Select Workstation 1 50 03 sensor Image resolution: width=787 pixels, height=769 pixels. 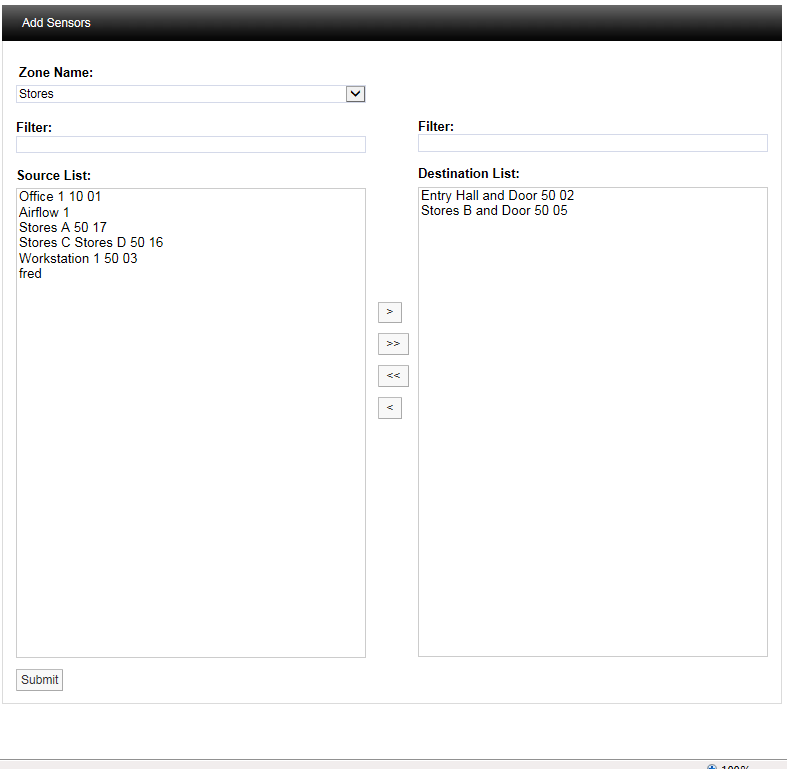78,259
